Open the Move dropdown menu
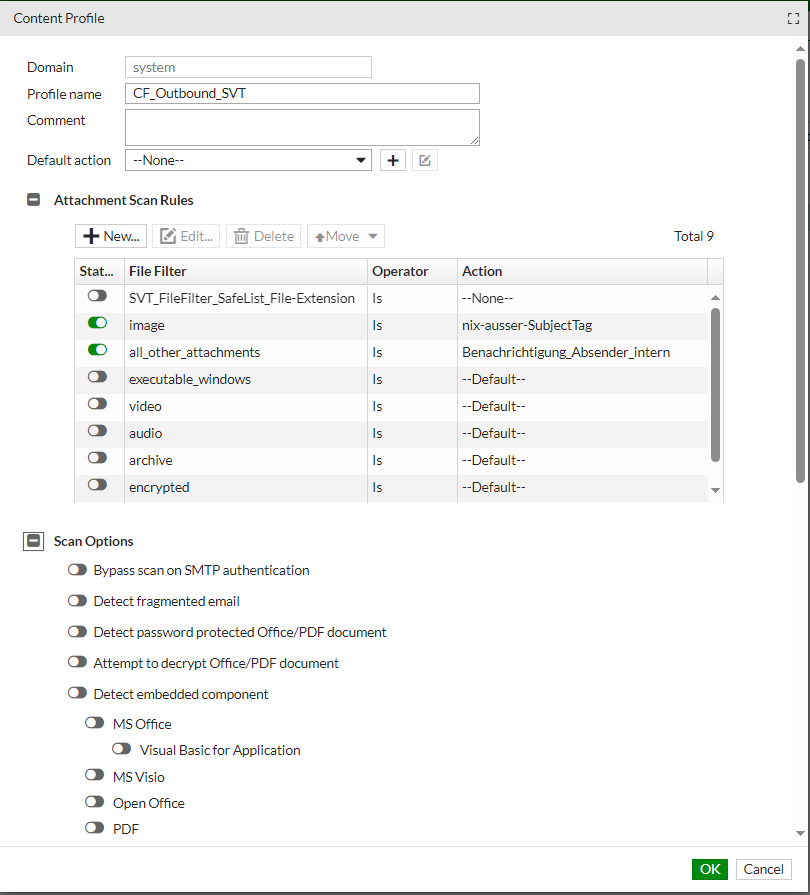This screenshot has height=895, width=810. tap(346, 236)
